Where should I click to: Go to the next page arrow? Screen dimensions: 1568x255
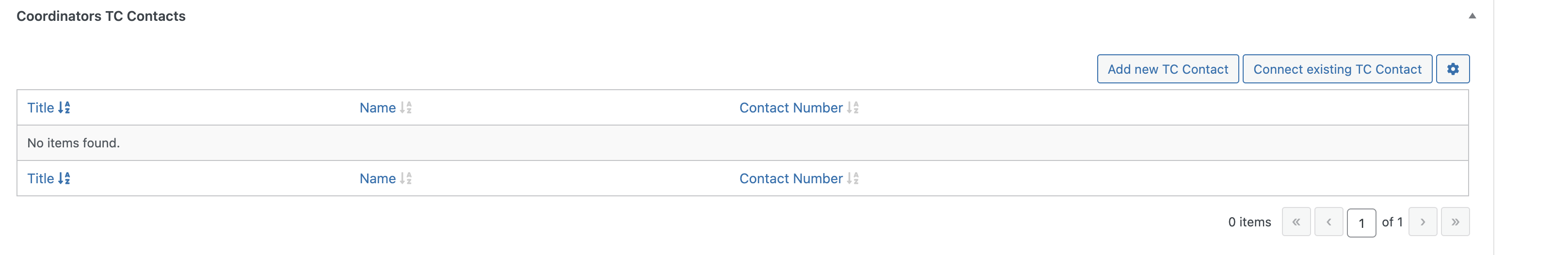[1423, 222]
